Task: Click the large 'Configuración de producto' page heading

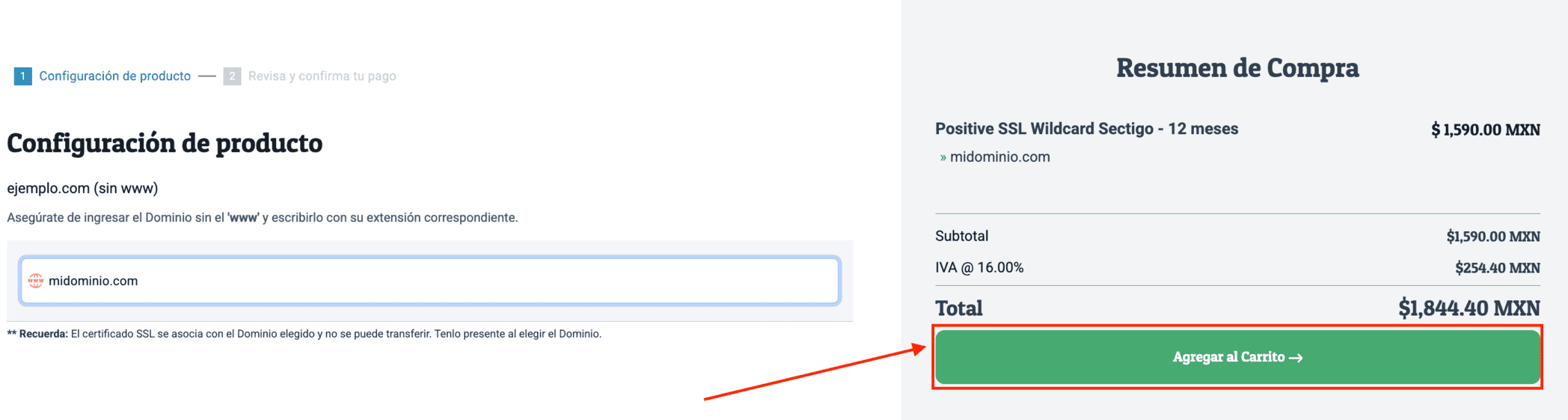Action: coord(165,143)
